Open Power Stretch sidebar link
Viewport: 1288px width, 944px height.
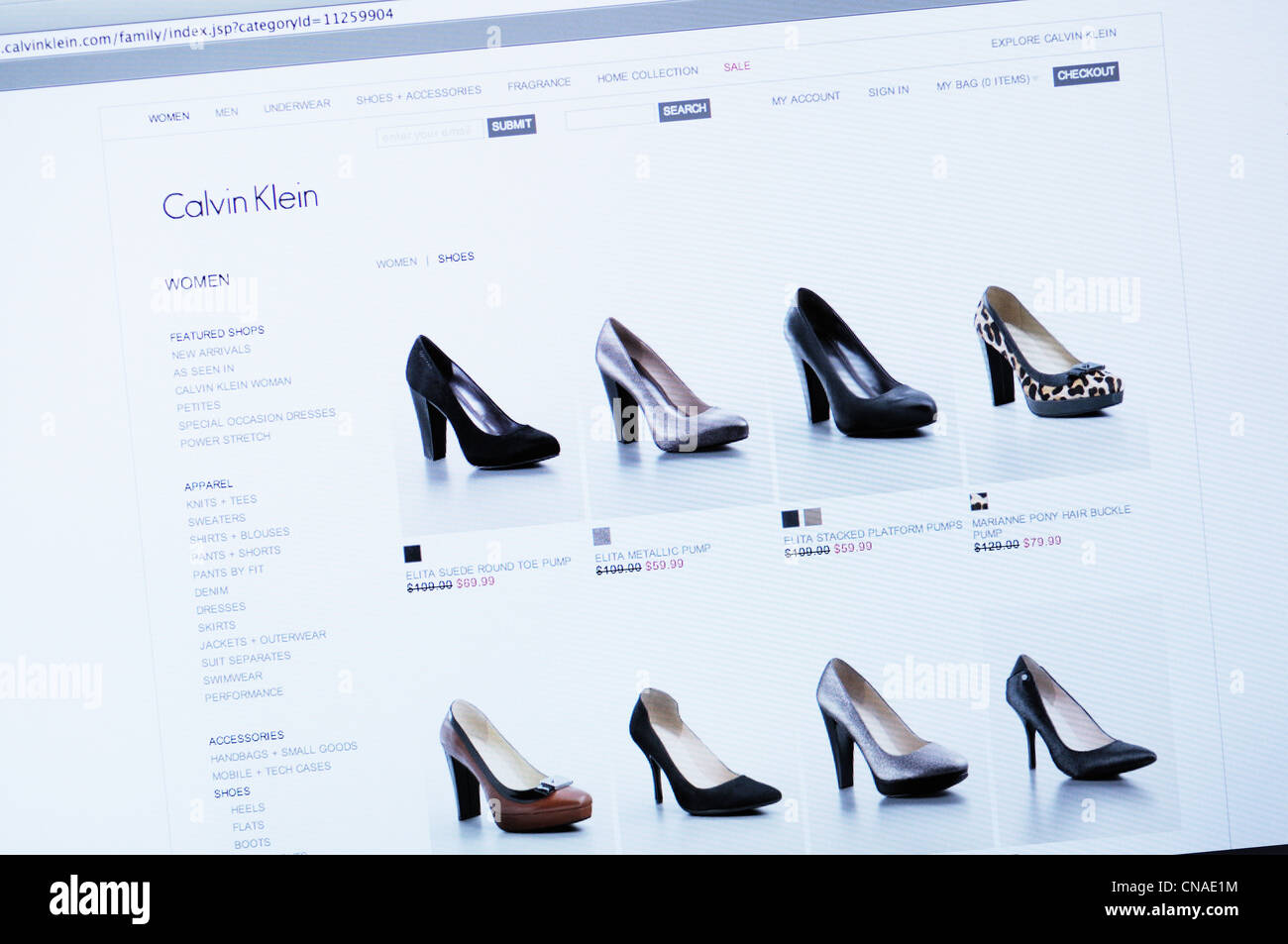(x=225, y=439)
